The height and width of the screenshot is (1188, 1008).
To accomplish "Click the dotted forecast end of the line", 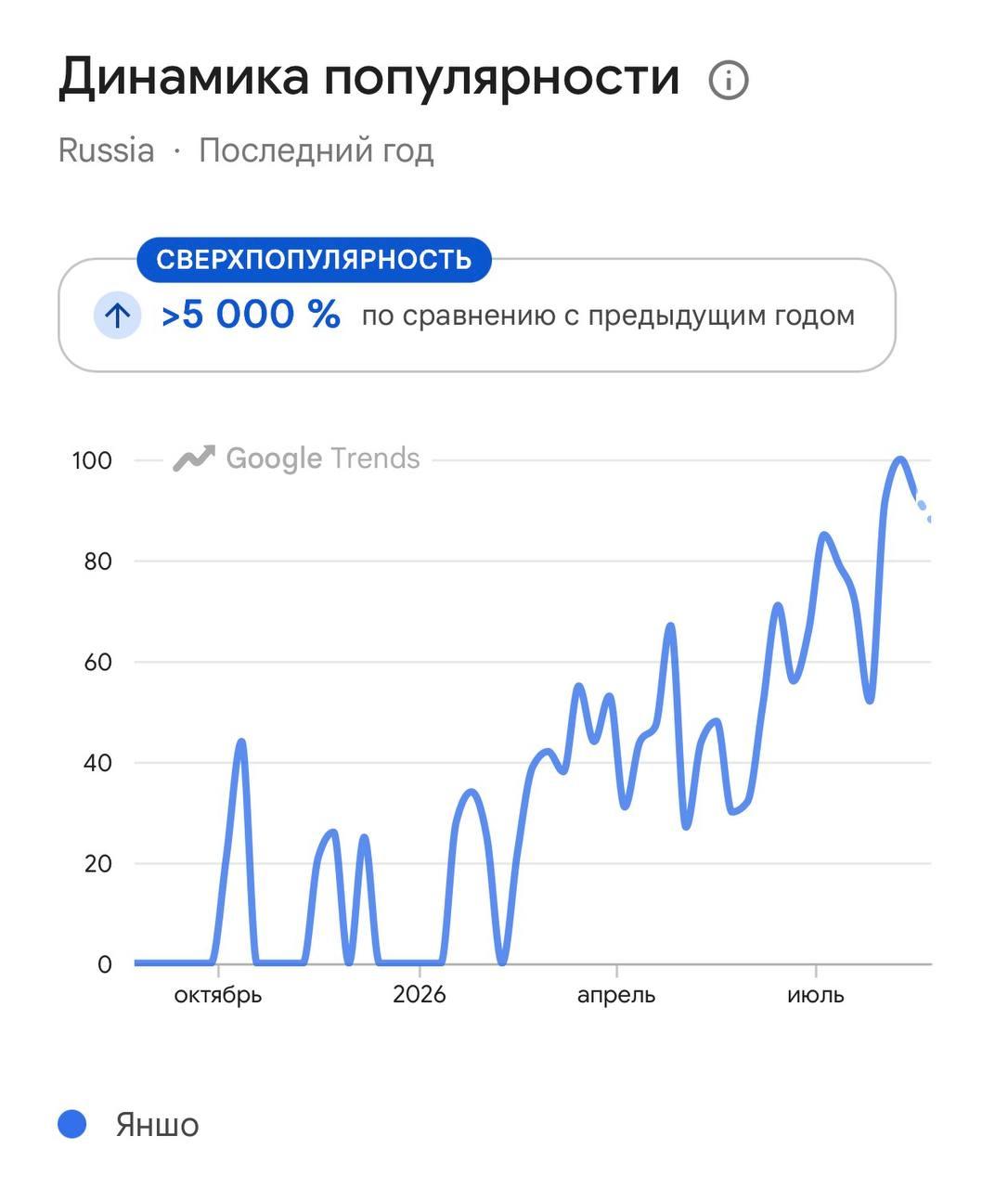I will point(924,509).
